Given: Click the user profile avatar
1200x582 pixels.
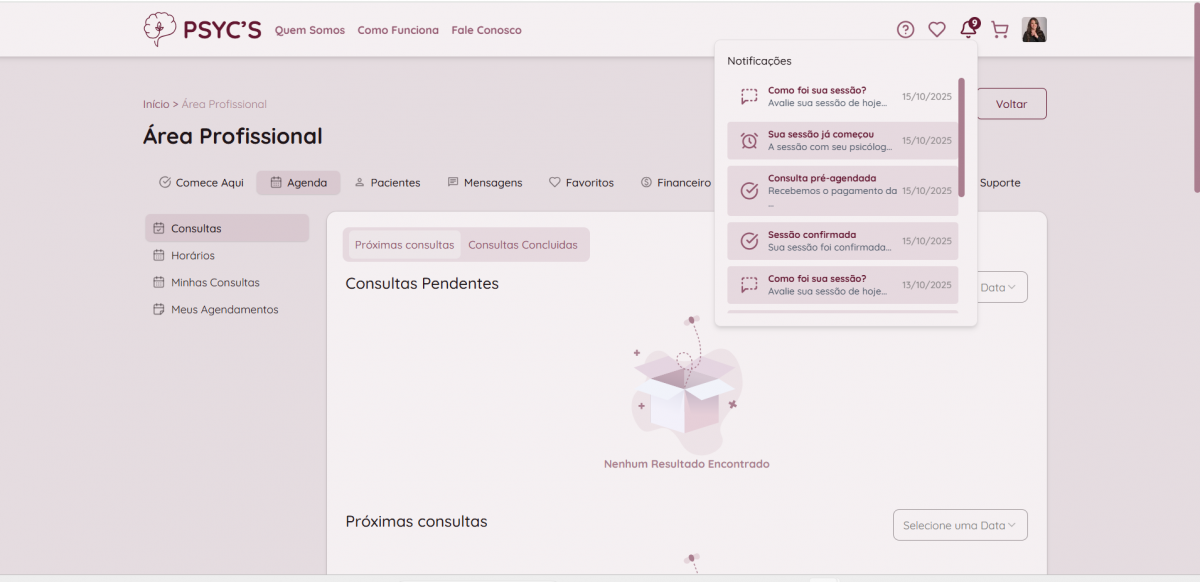Looking at the screenshot, I should (1034, 30).
